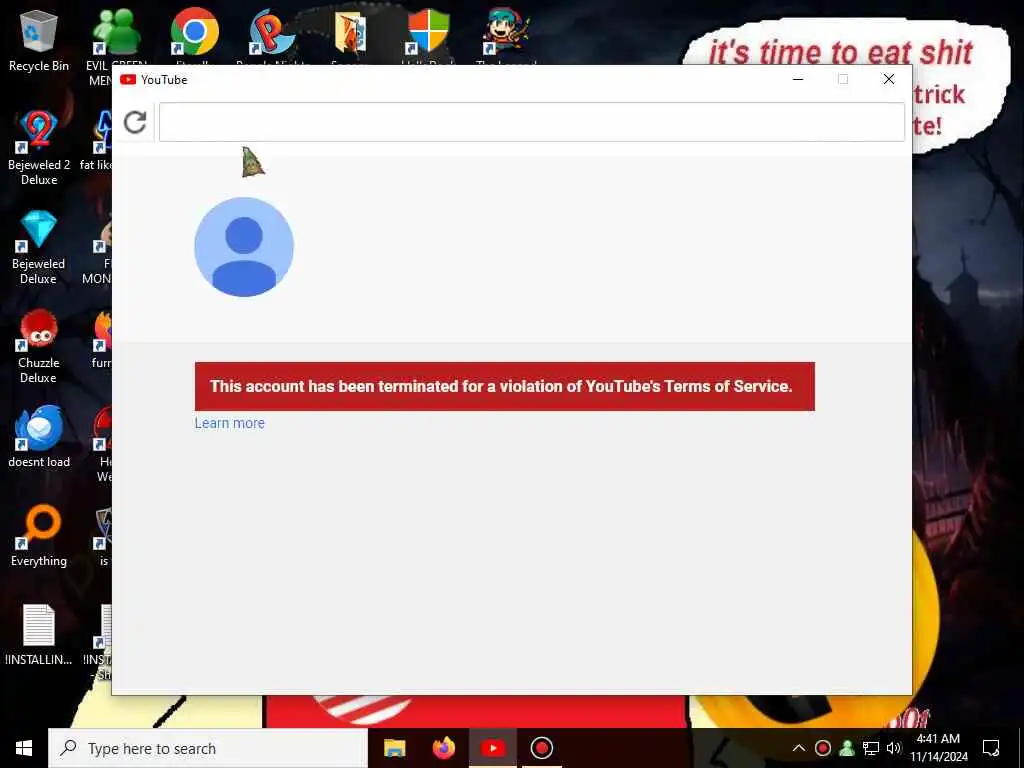Open Firefox from the taskbar
Viewport: 1024px width, 768px height.
tap(444, 748)
